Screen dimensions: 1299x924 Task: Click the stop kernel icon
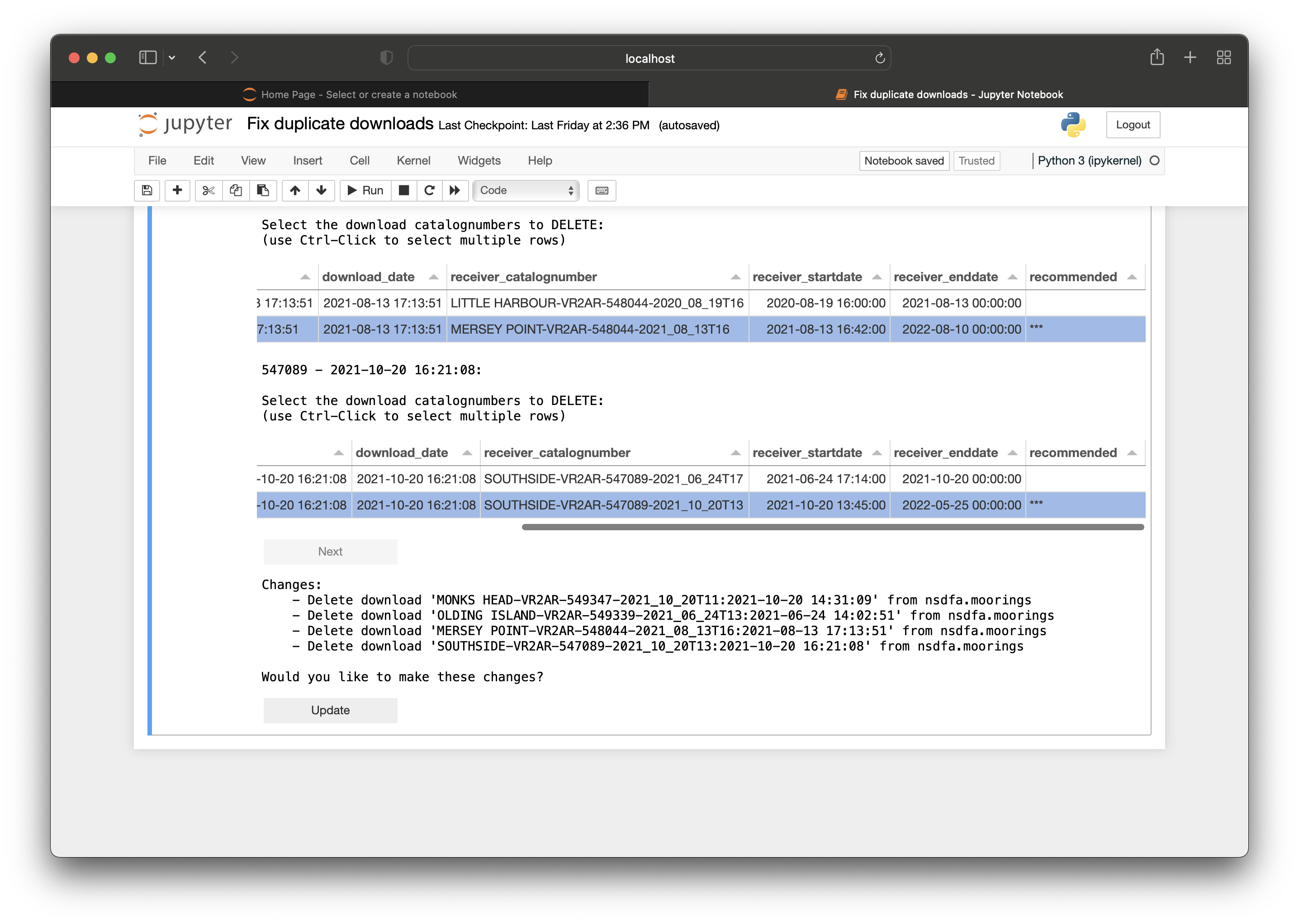(403, 189)
